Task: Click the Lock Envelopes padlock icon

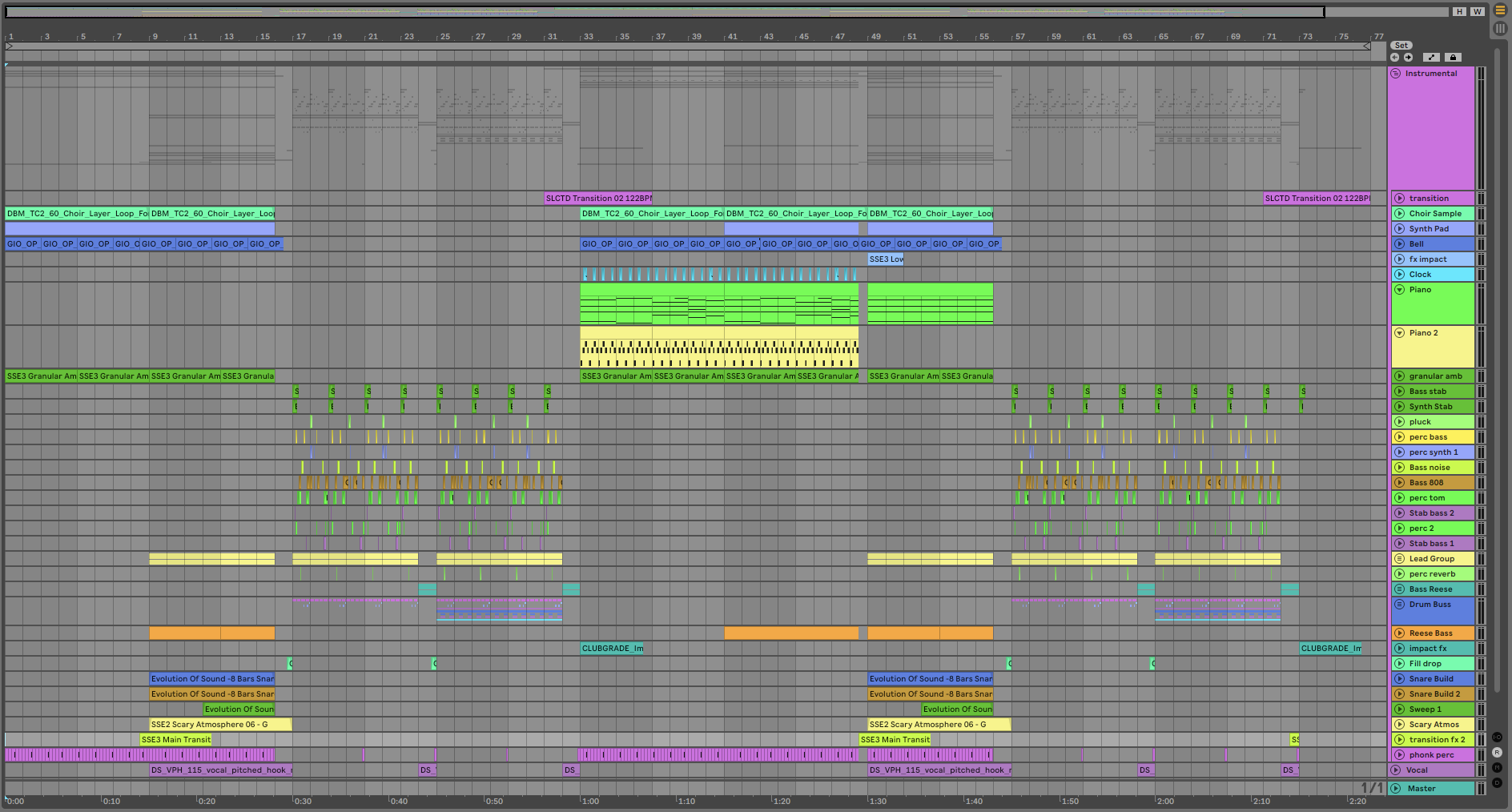Action: click(x=1453, y=58)
